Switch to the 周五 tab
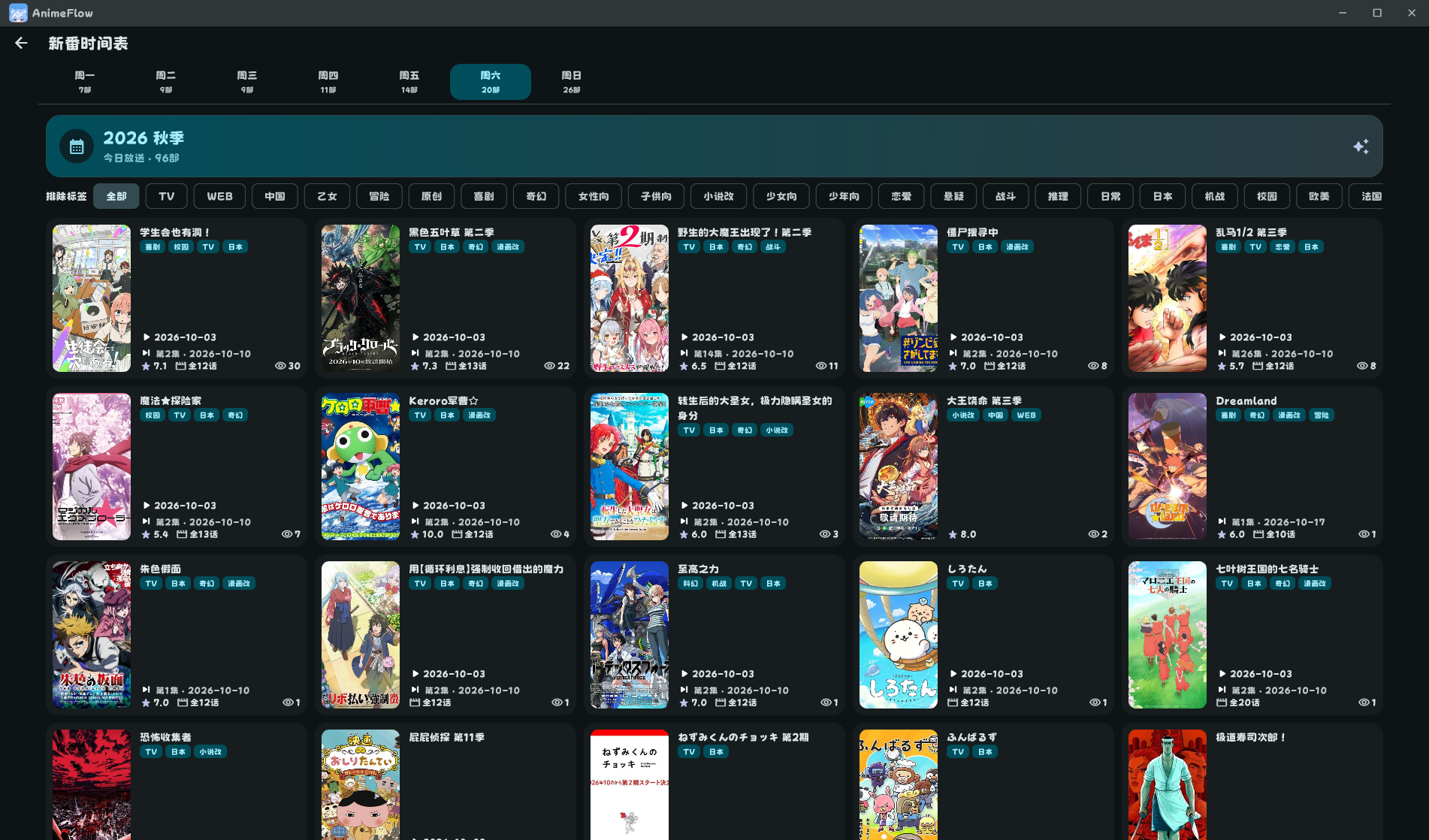This screenshot has width=1429, height=840. click(409, 82)
